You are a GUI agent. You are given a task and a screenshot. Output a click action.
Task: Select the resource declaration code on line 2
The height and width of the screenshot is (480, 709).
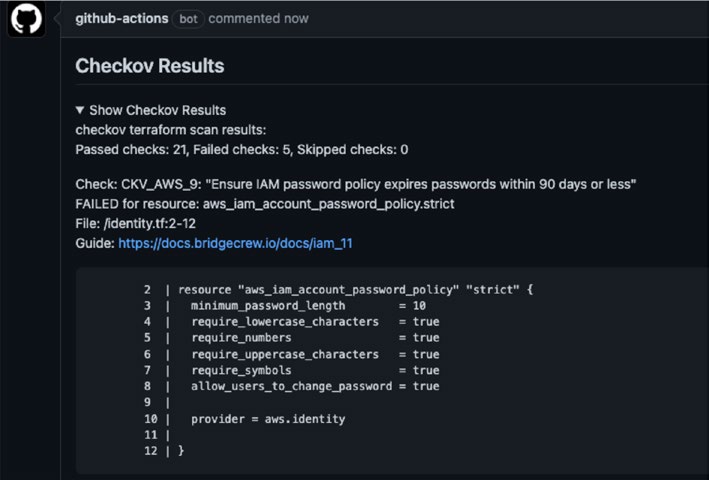(x=355, y=289)
